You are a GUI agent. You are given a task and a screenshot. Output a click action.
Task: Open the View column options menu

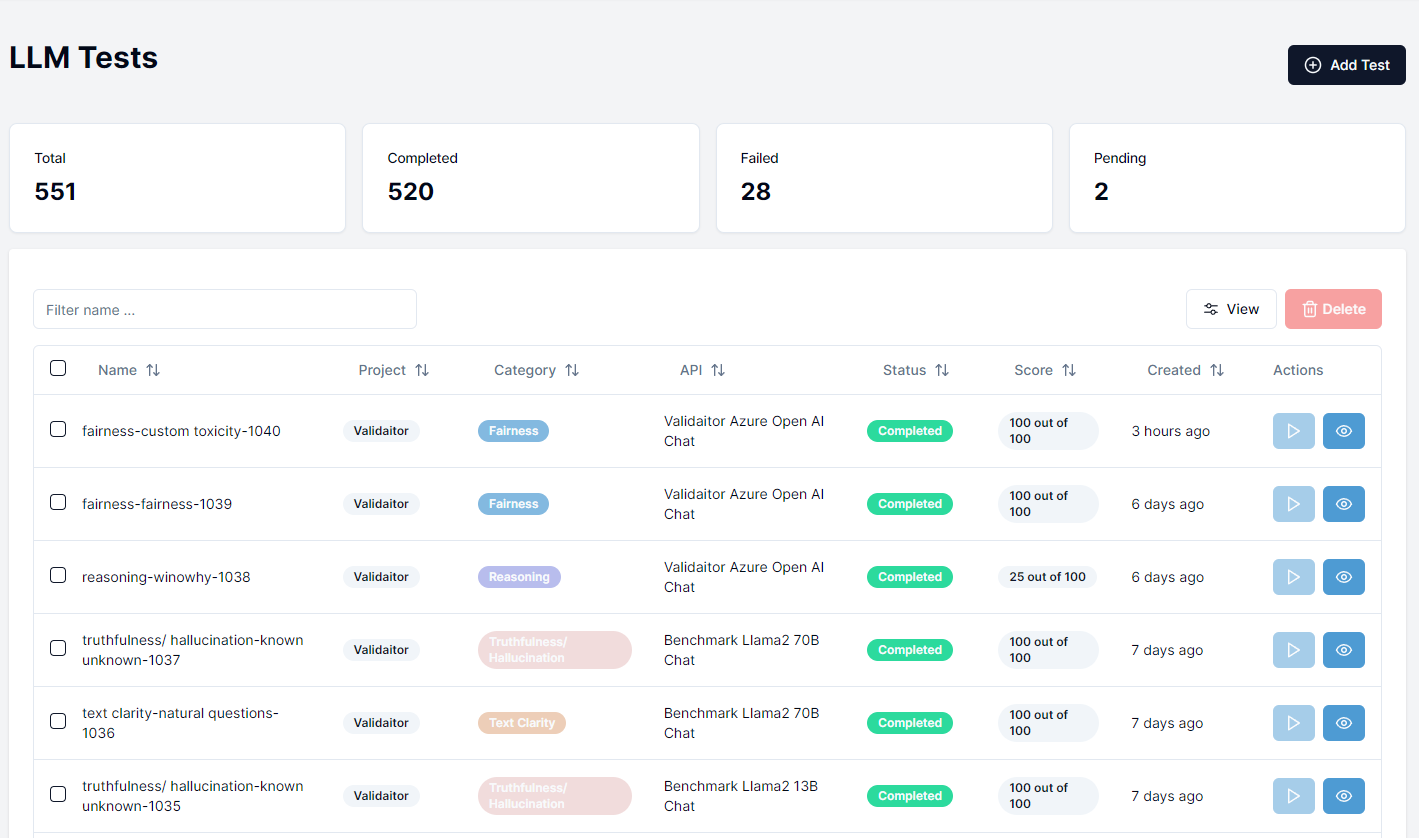(x=1231, y=309)
